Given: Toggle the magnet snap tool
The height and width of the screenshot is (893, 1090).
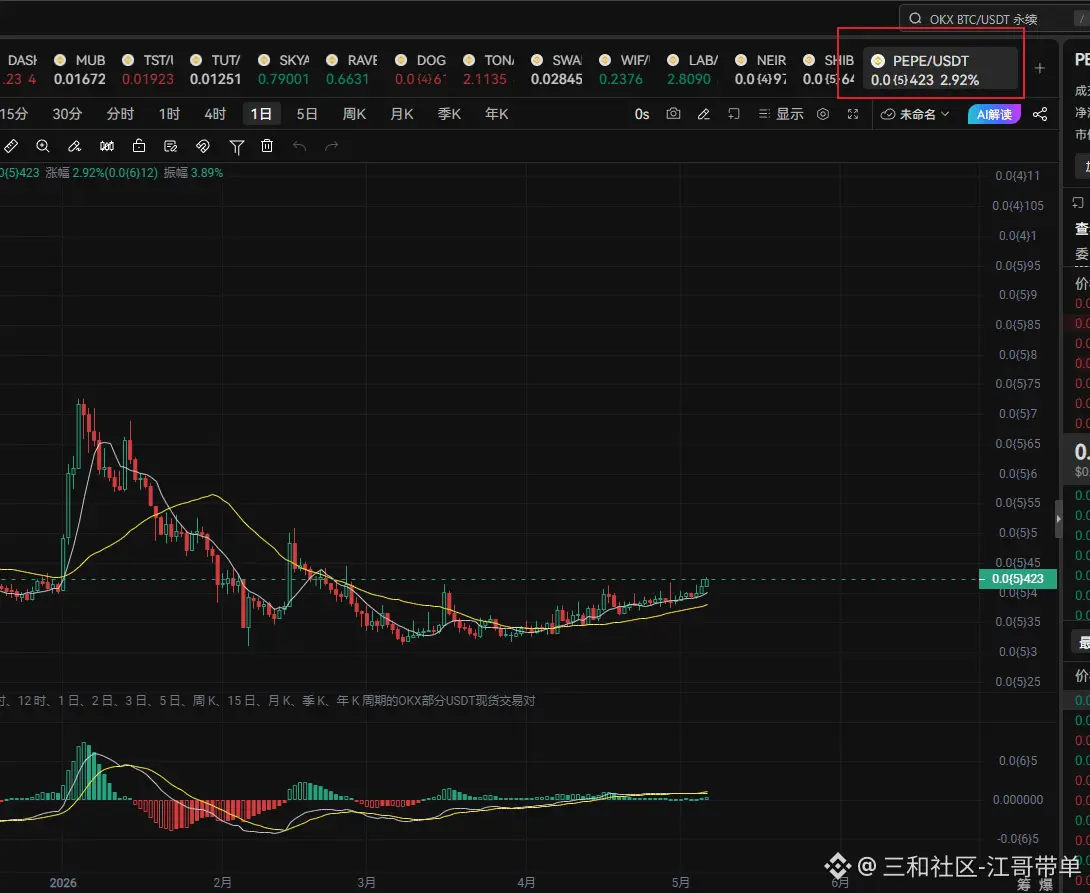Looking at the screenshot, I should (x=202, y=146).
